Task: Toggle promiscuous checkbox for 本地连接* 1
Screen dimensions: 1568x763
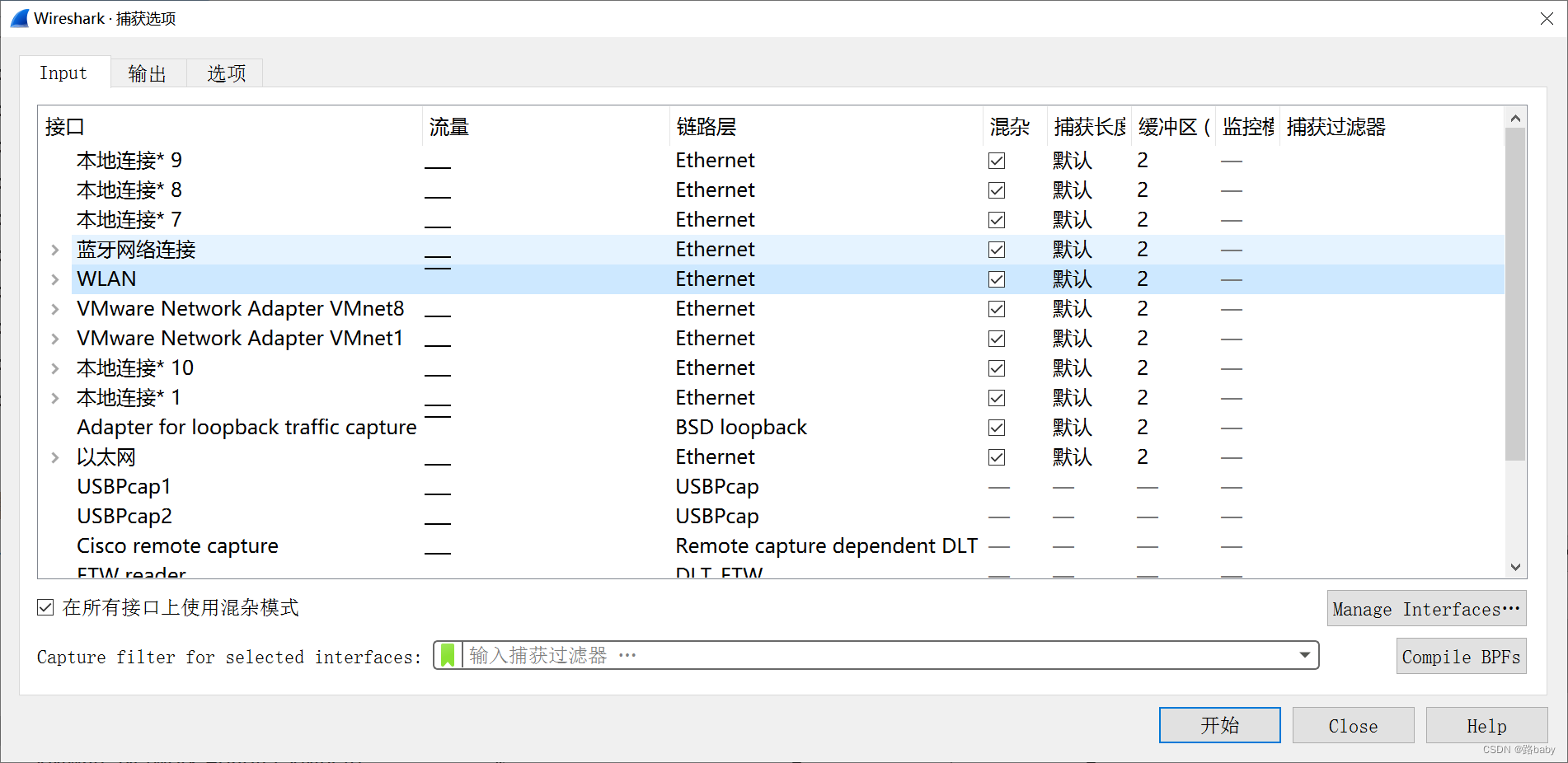Action: [997, 398]
